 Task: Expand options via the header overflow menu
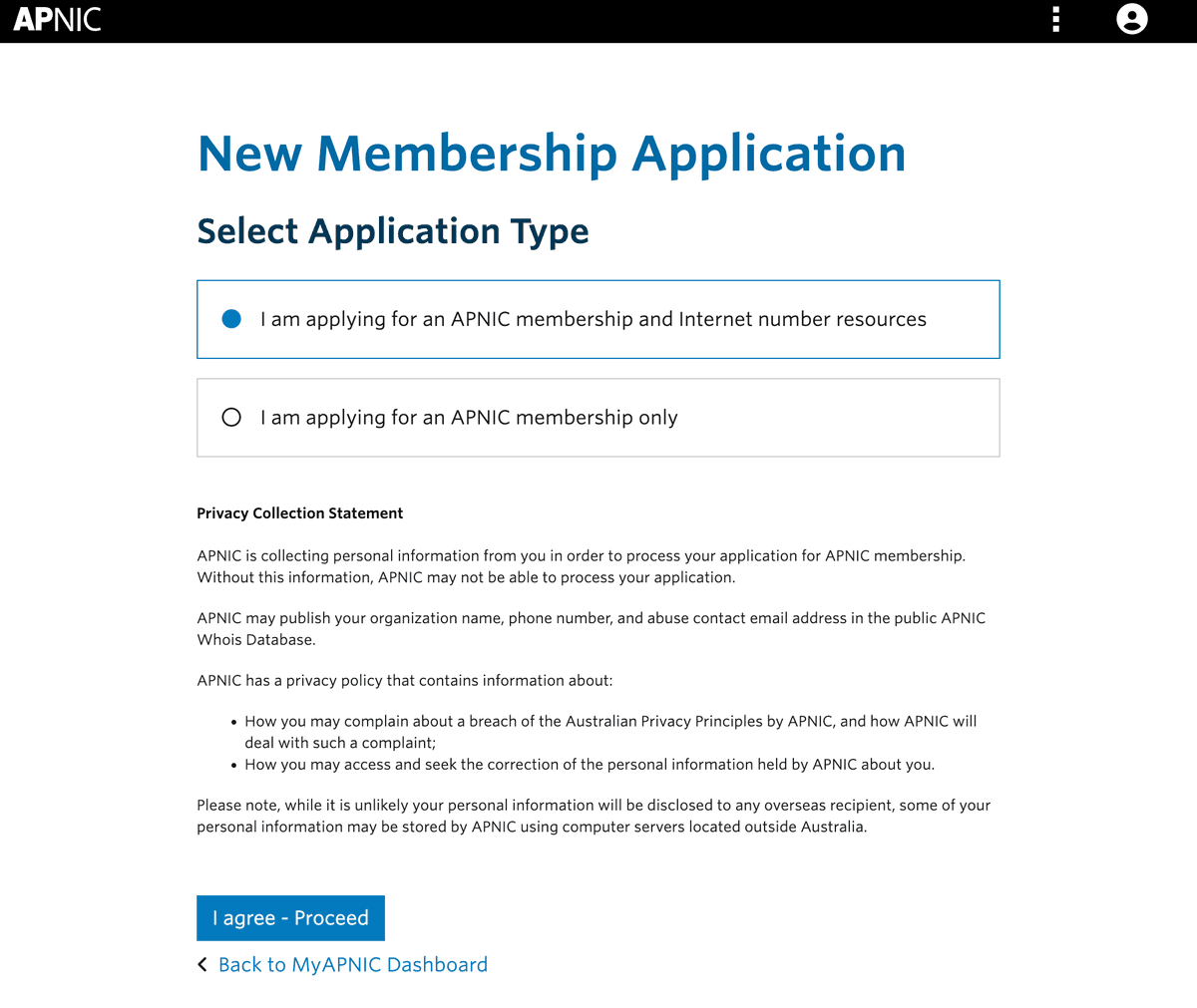[1055, 19]
